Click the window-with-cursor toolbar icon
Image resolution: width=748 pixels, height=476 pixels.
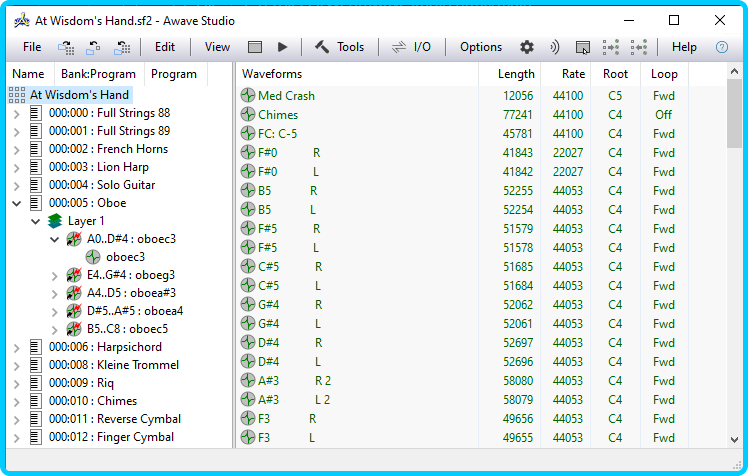(x=582, y=47)
